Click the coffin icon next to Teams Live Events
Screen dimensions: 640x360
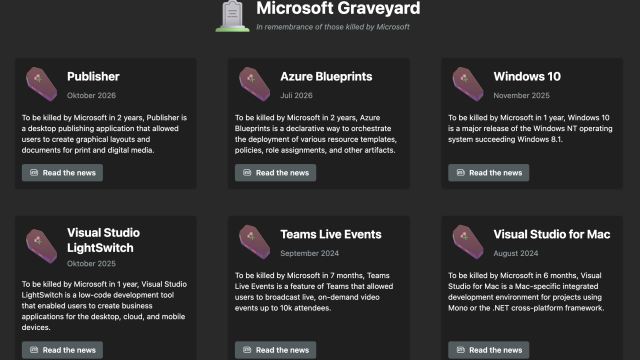click(254, 242)
